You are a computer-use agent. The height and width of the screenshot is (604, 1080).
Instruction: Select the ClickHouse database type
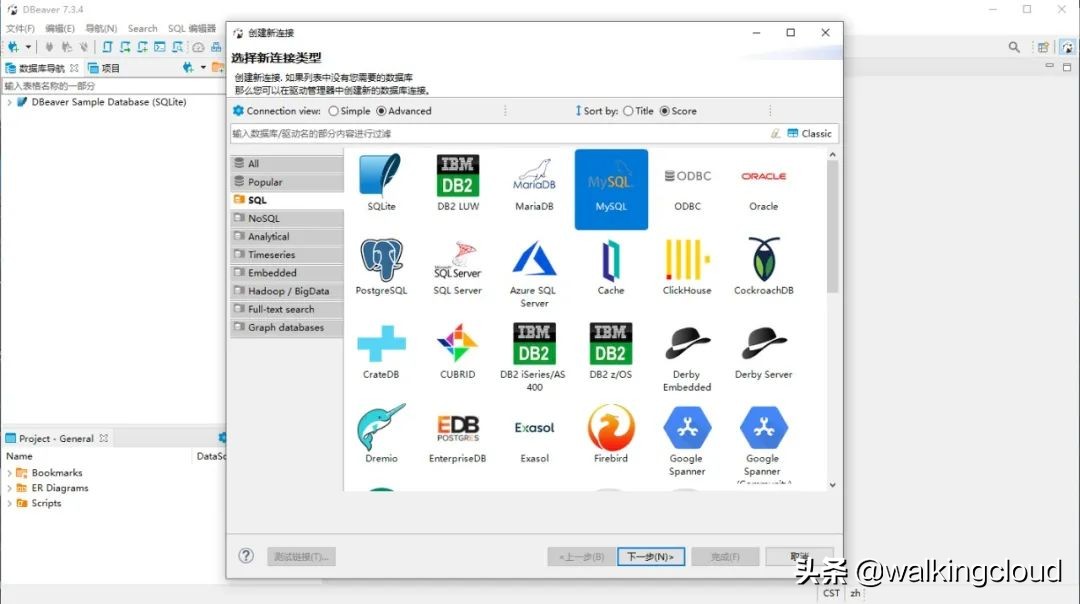pyautogui.click(x=687, y=265)
